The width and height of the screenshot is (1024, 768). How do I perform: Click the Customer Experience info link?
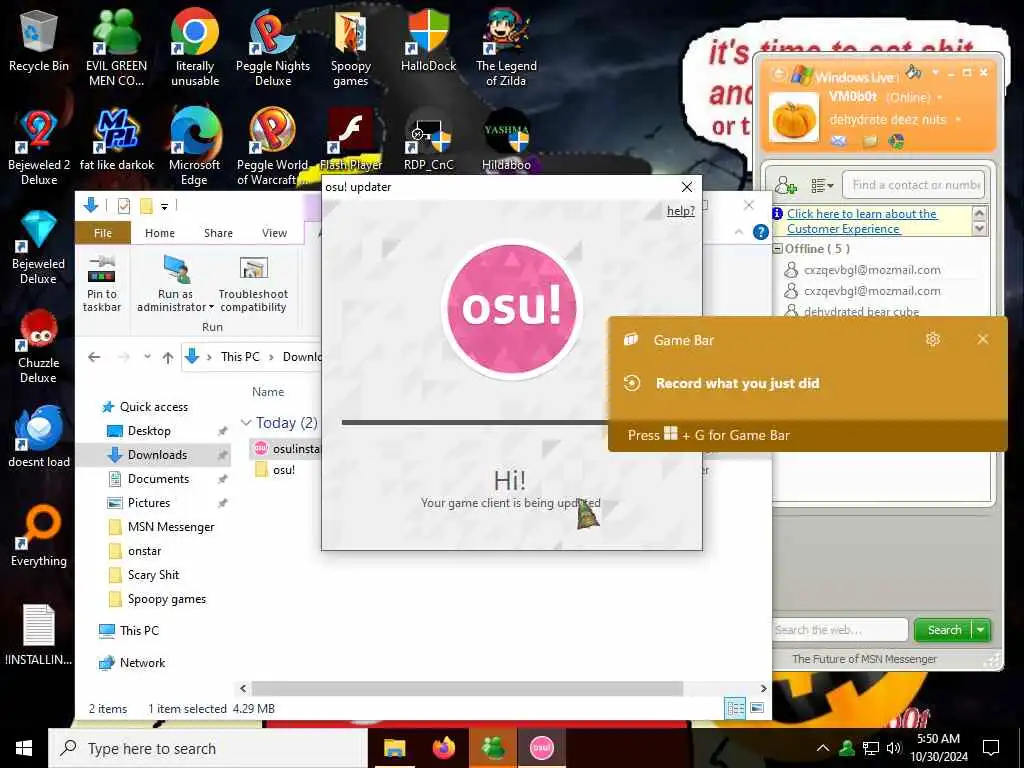point(862,221)
